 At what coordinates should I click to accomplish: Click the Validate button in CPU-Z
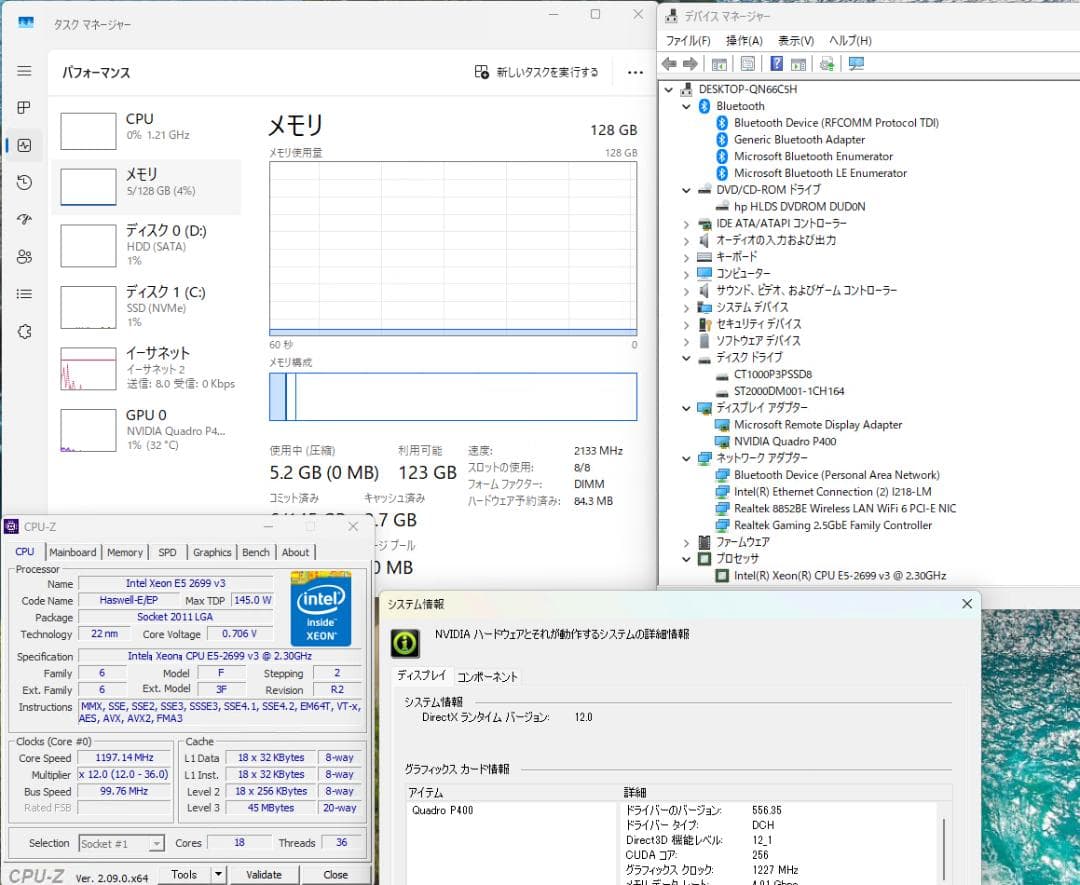[264, 874]
